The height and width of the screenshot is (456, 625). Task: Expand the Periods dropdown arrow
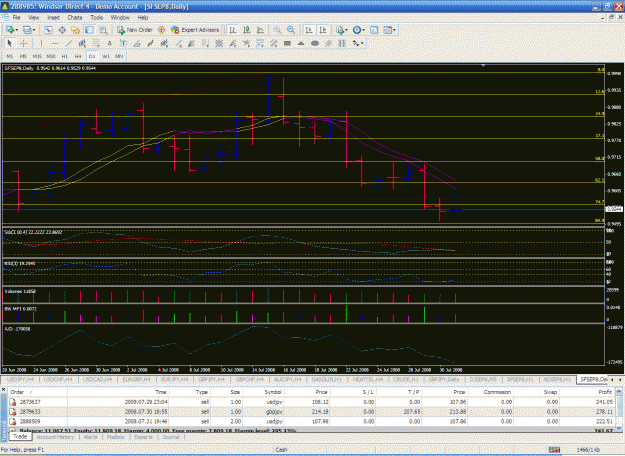[363, 30]
